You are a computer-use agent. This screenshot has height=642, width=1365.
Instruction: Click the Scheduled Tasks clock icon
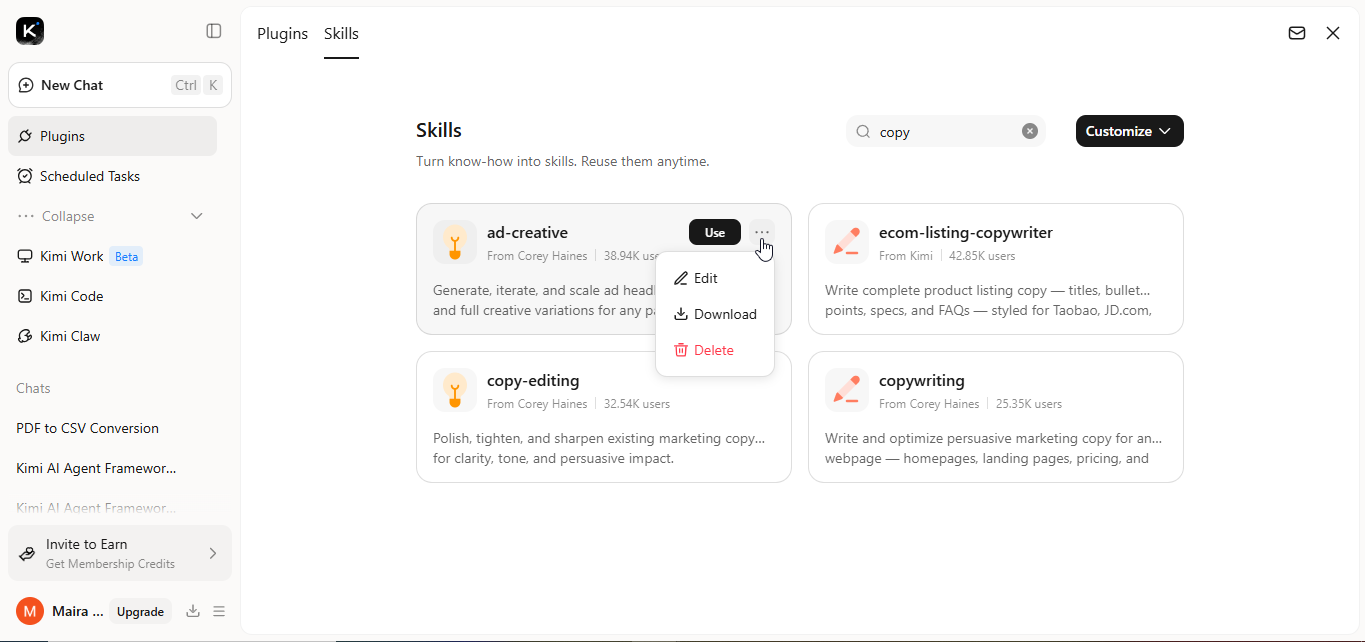(x=26, y=176)
